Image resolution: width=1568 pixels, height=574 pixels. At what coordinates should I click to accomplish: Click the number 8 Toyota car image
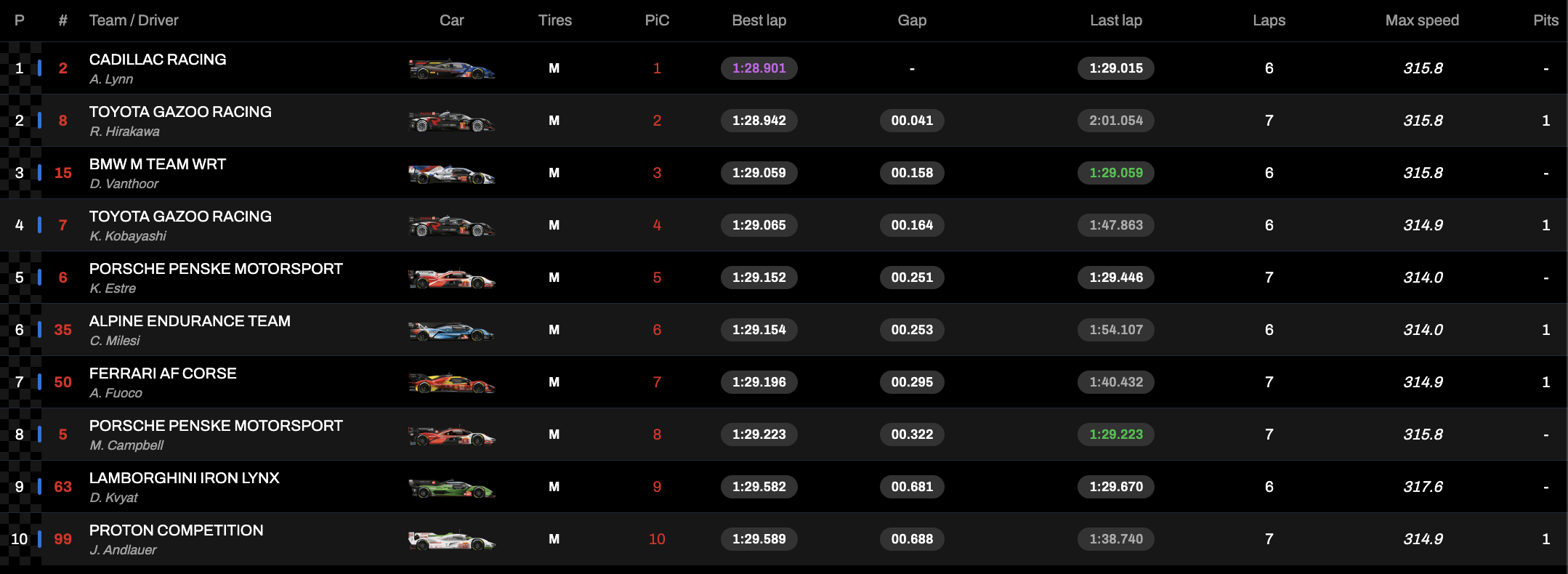451,121
